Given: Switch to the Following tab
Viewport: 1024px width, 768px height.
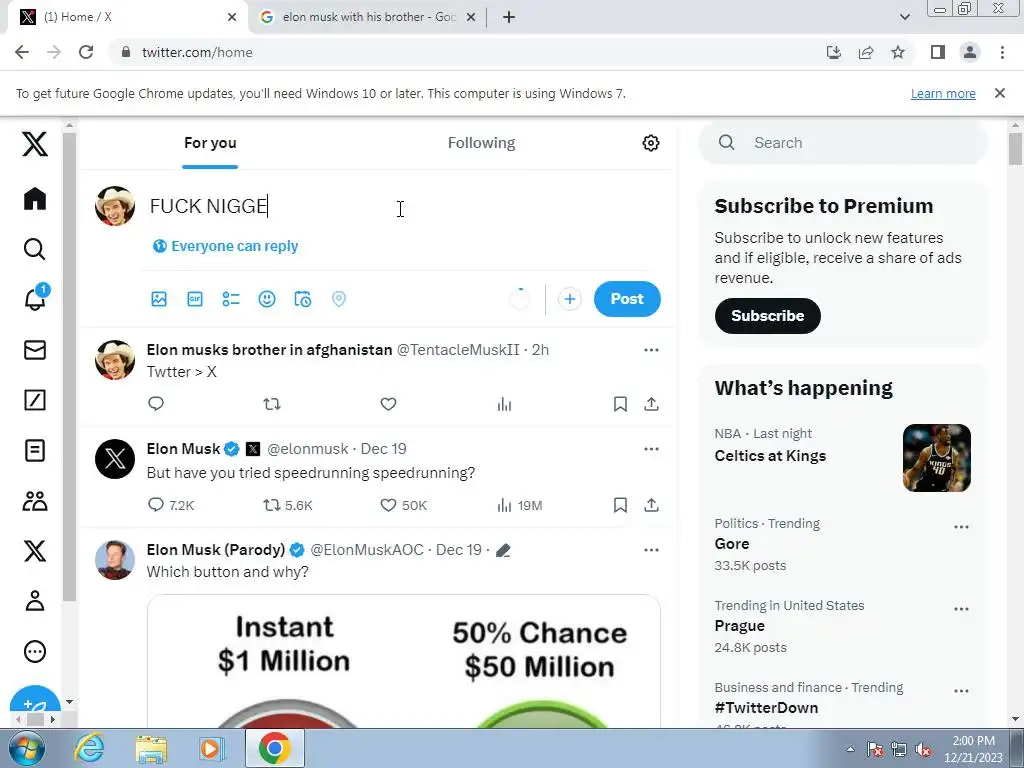Looking at the screenshot, I should 481,143.
